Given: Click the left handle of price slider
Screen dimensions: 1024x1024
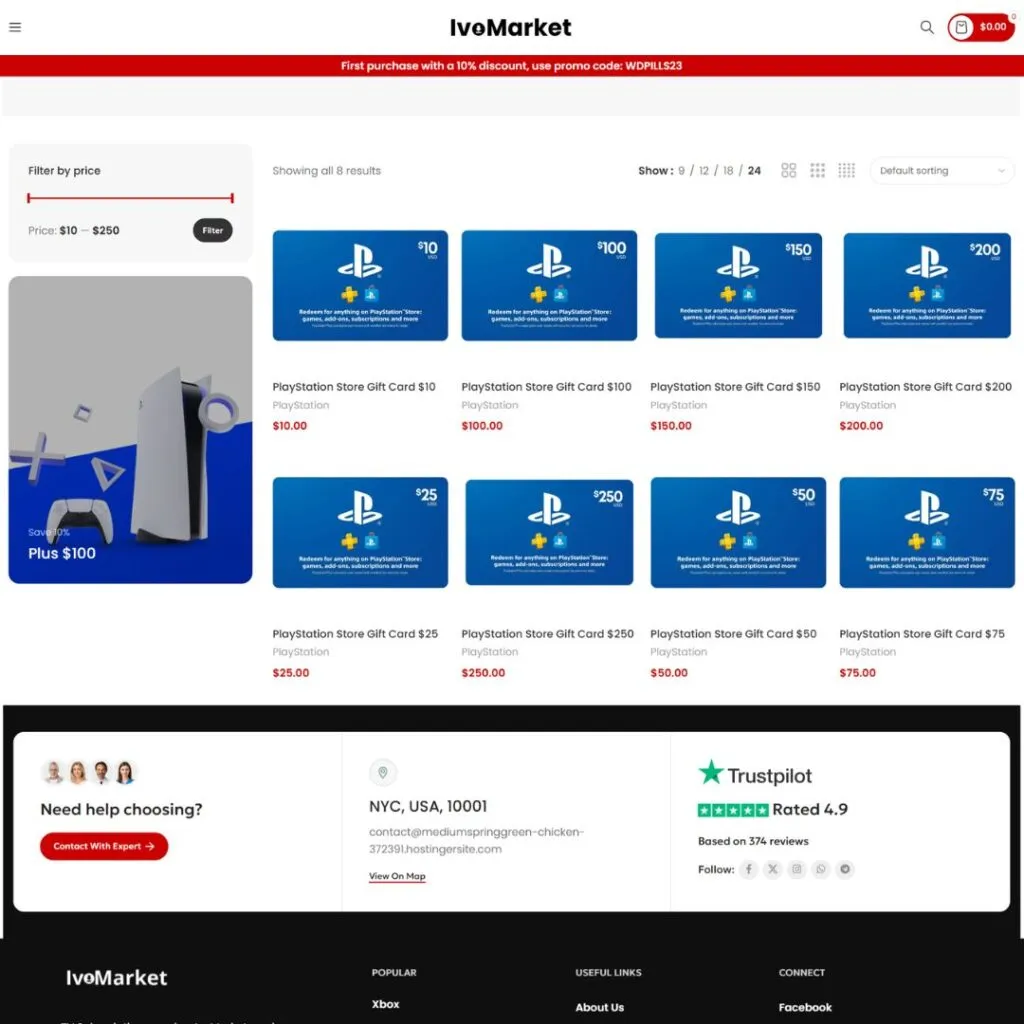Looking at the screenshot, I should [29, 198].
